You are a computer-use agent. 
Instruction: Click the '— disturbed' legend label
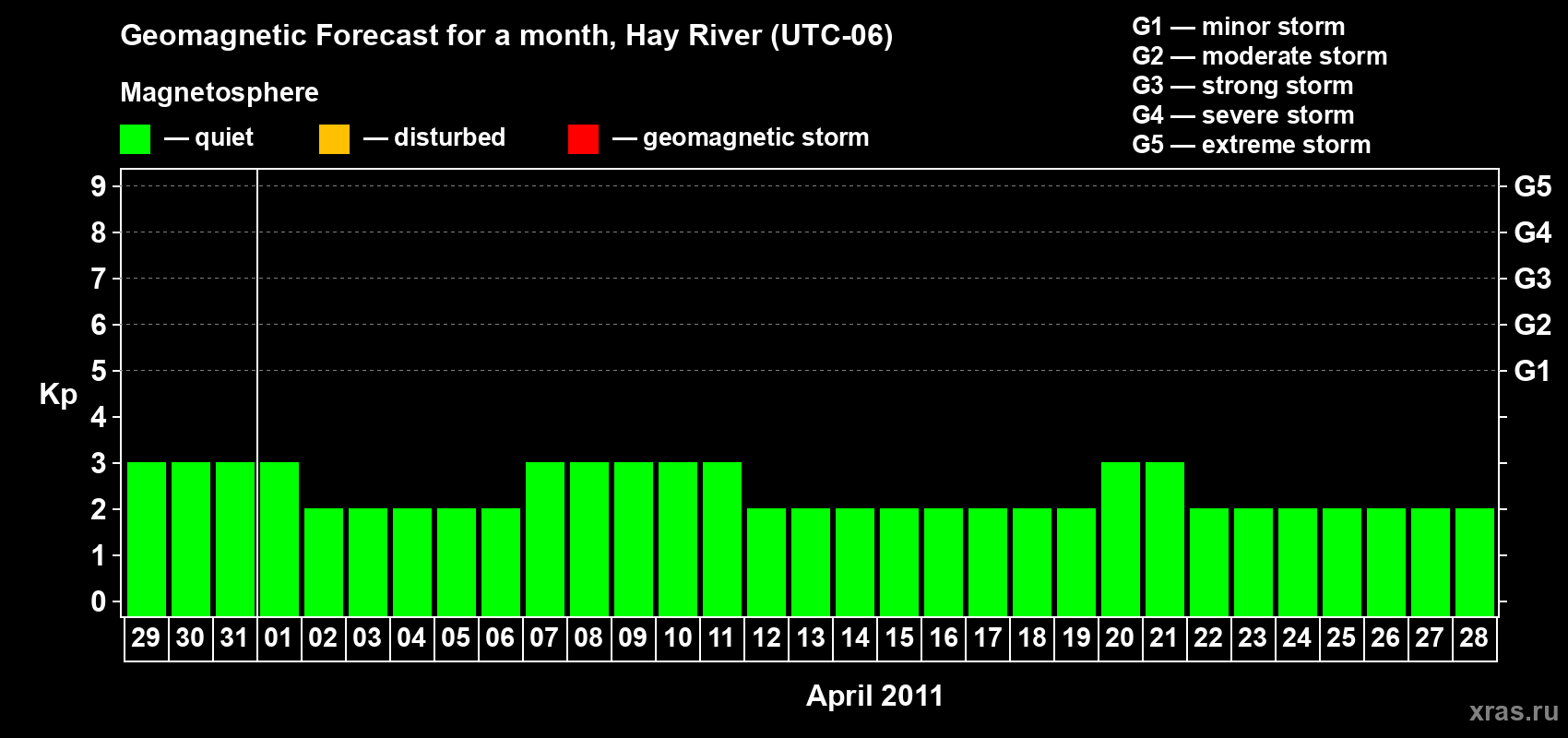(434, 137)
